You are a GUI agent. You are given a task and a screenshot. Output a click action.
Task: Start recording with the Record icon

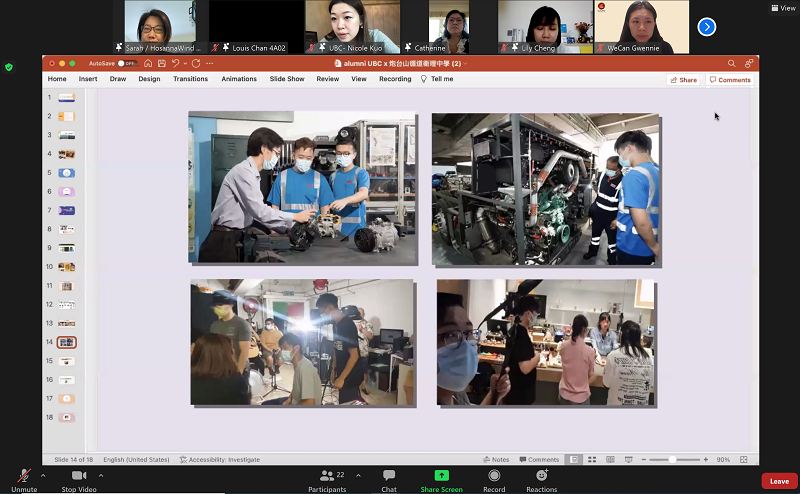click(494, 476)
